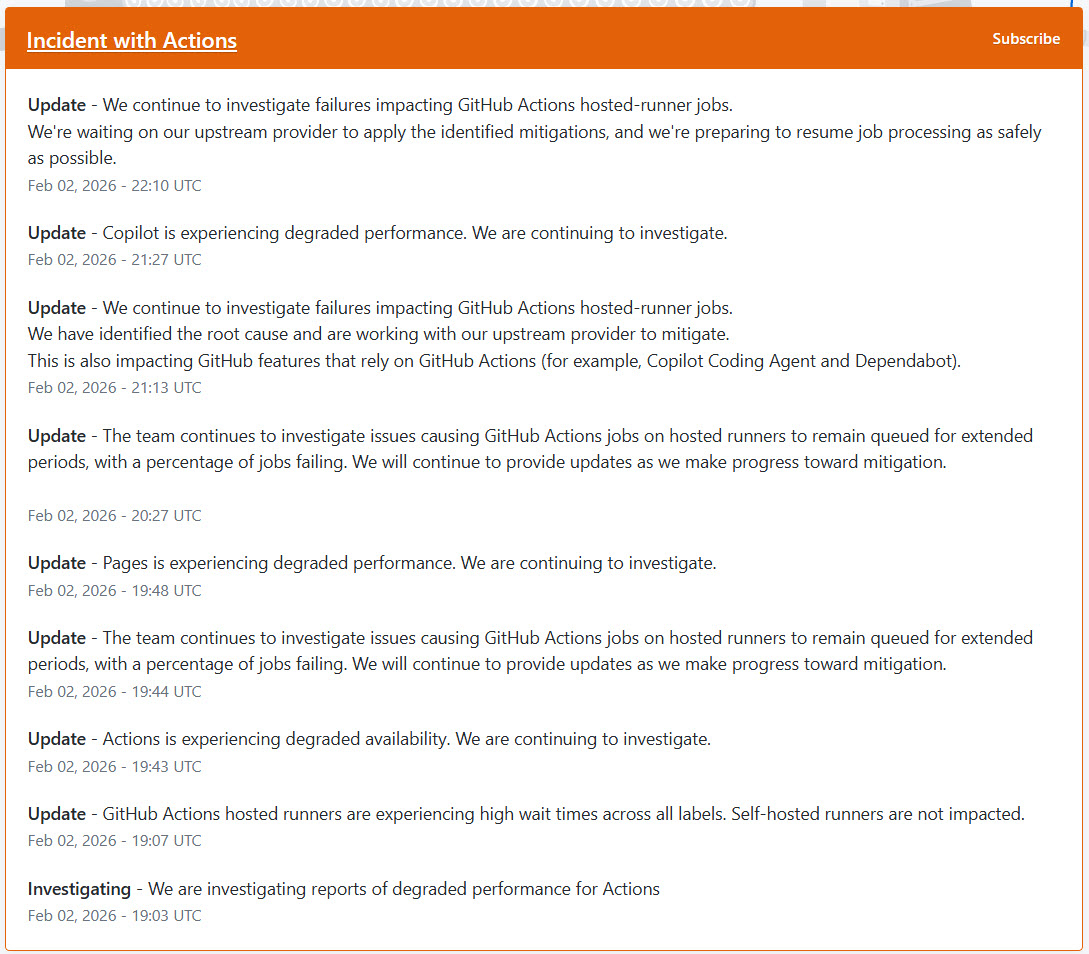
Task: Click the Actions degraded availability update text
Action: coord(406,739)
